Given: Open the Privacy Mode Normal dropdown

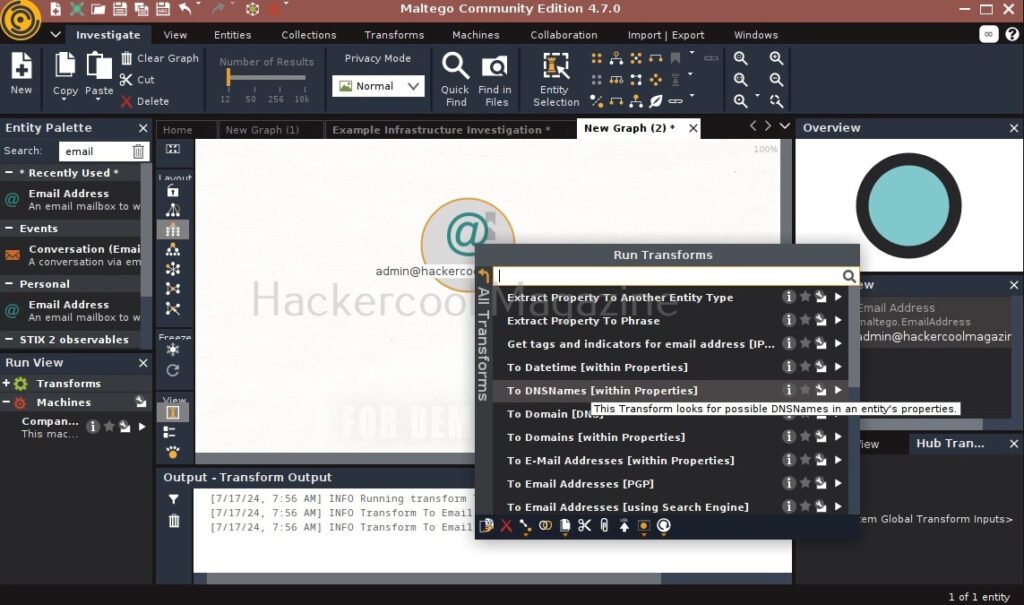Looking at the screenshot, I should (378, 86).
